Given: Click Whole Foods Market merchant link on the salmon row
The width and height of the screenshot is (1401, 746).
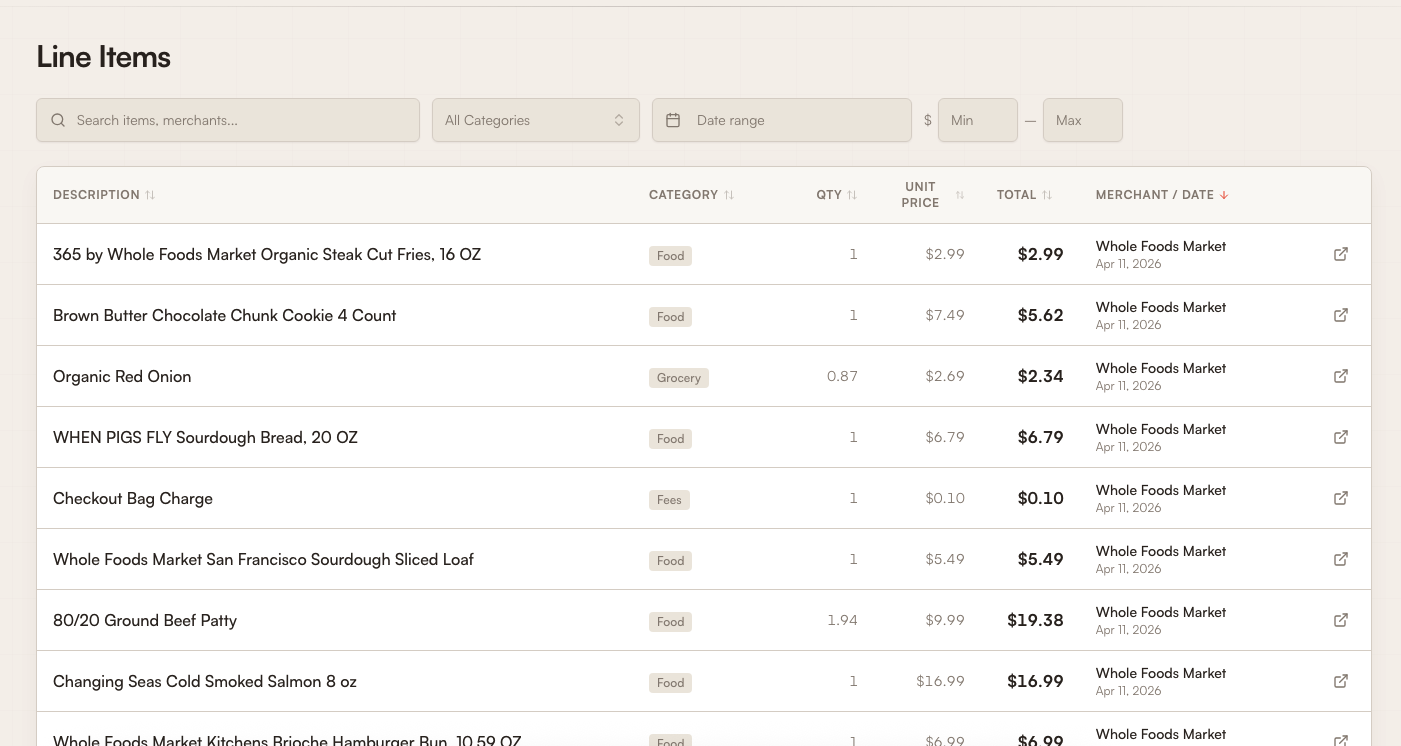Looking at the screenshot, I should (1160, 673).
